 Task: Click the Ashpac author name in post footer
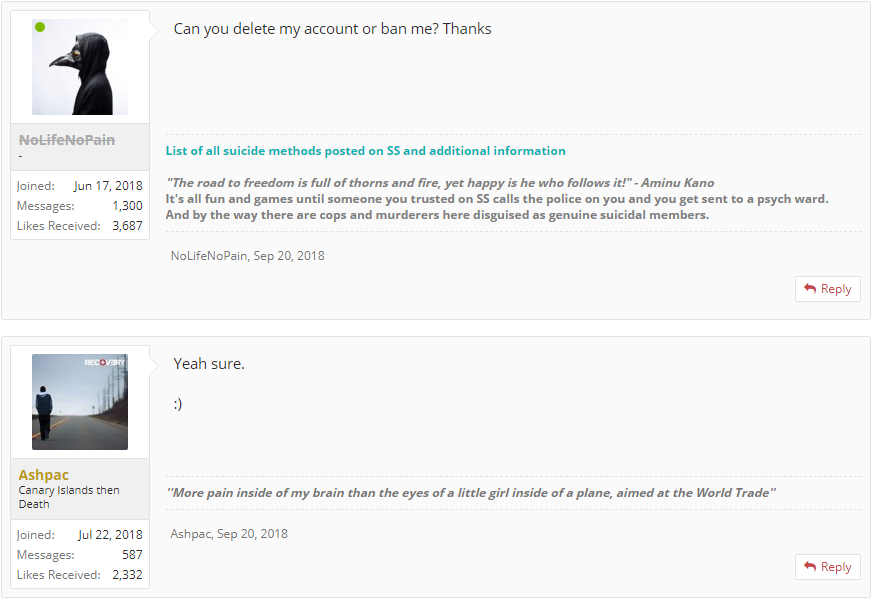(192, 533)
